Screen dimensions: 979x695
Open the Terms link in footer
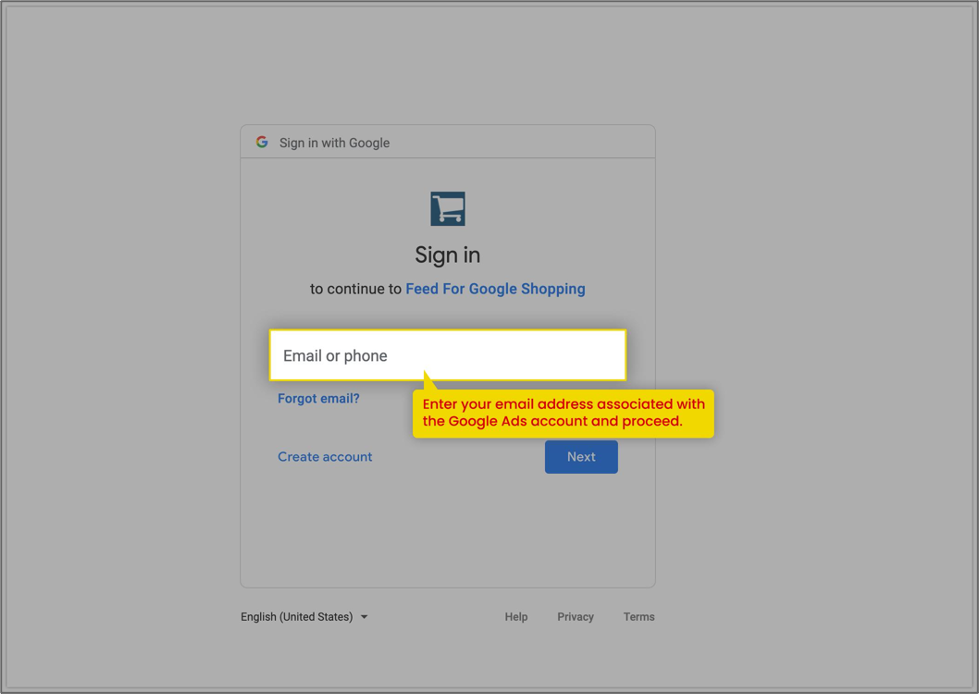[639, 617]
